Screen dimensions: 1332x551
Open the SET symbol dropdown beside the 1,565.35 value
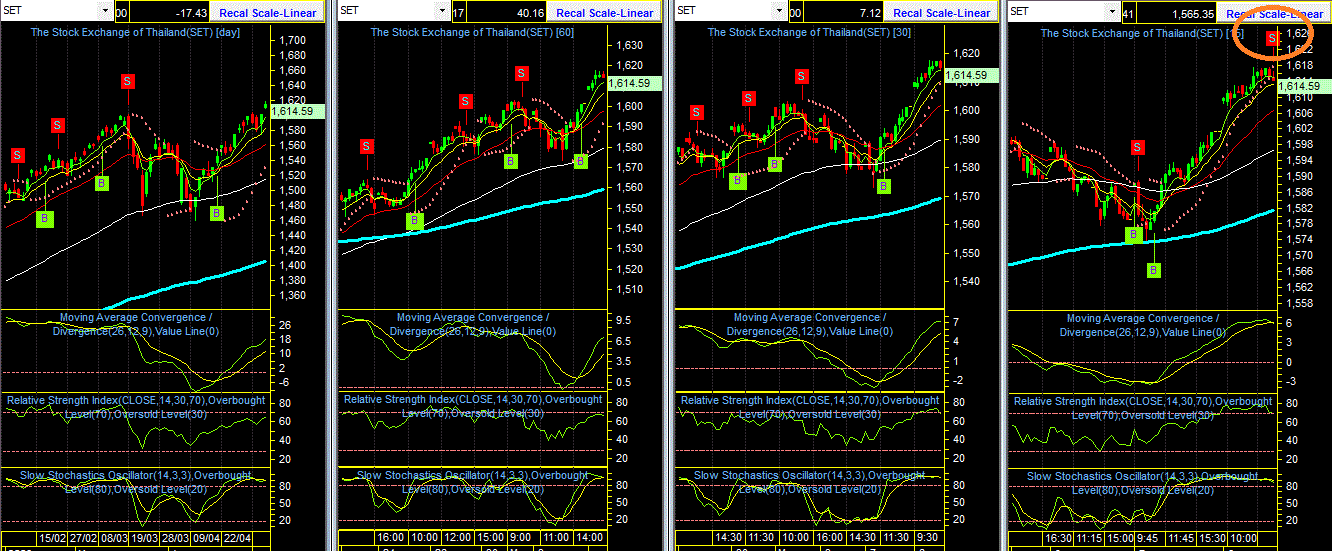pos(1113,11)
